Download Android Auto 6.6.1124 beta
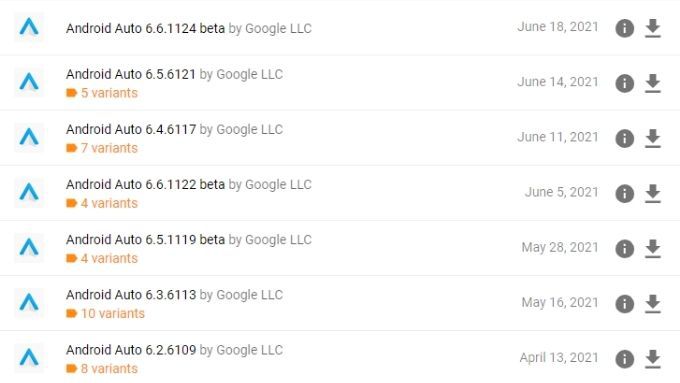 tap(653, 28)
